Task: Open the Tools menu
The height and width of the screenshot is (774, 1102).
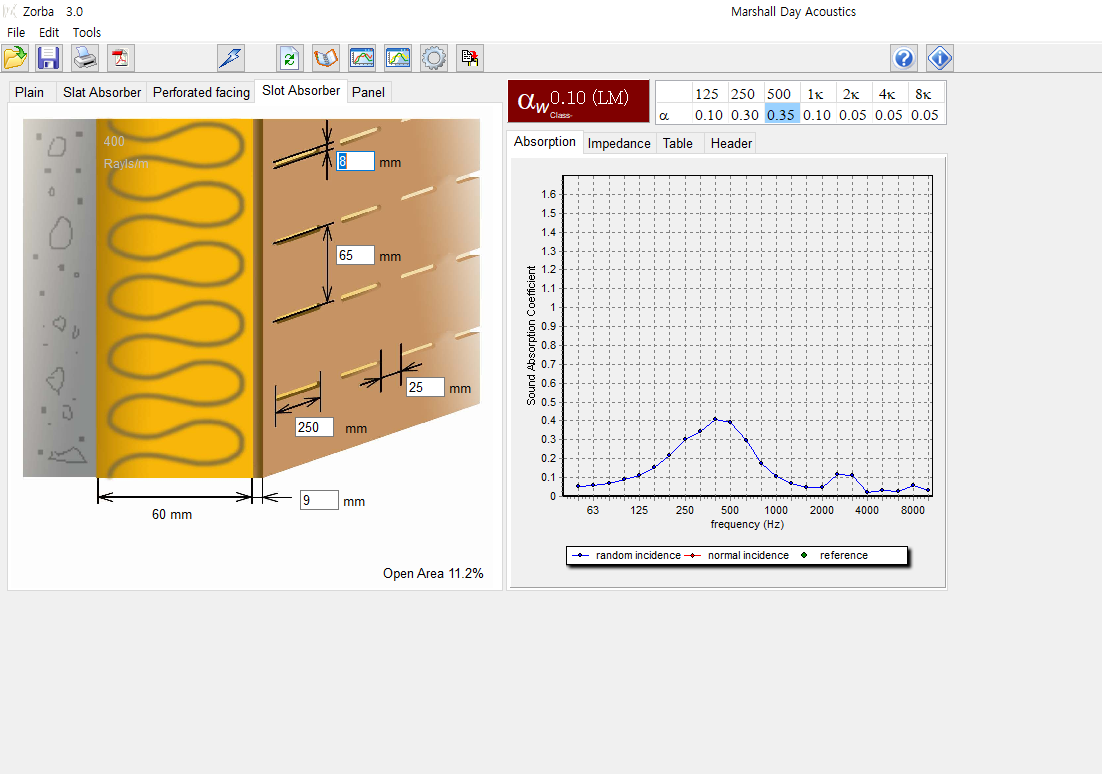Action: click(87, 32)
